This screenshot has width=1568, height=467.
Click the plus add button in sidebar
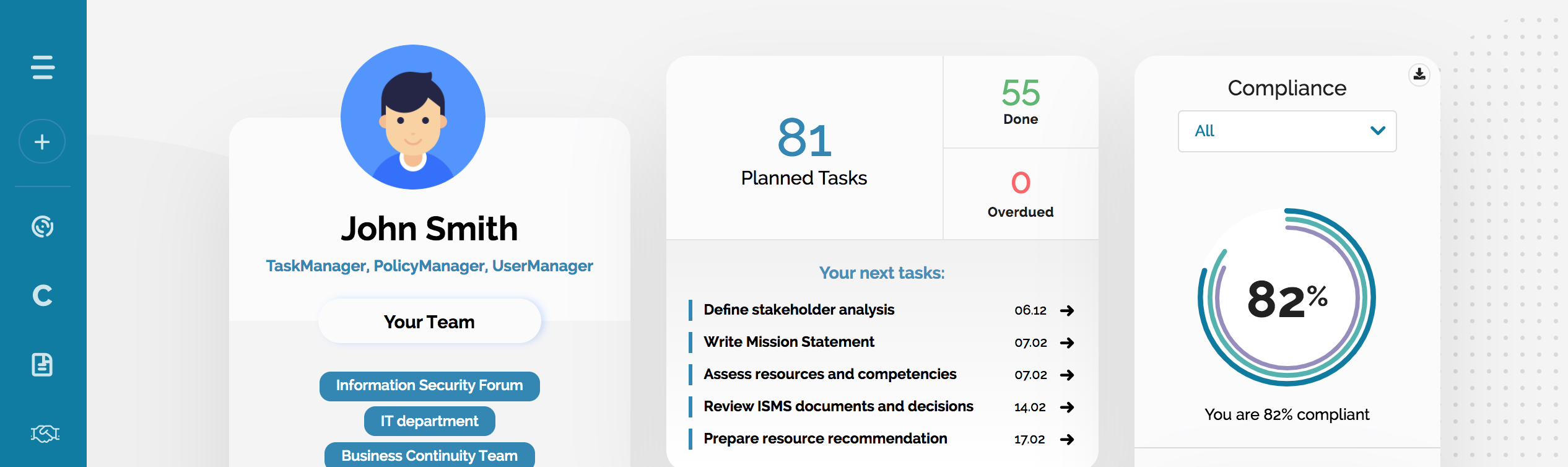click(42, 142)
